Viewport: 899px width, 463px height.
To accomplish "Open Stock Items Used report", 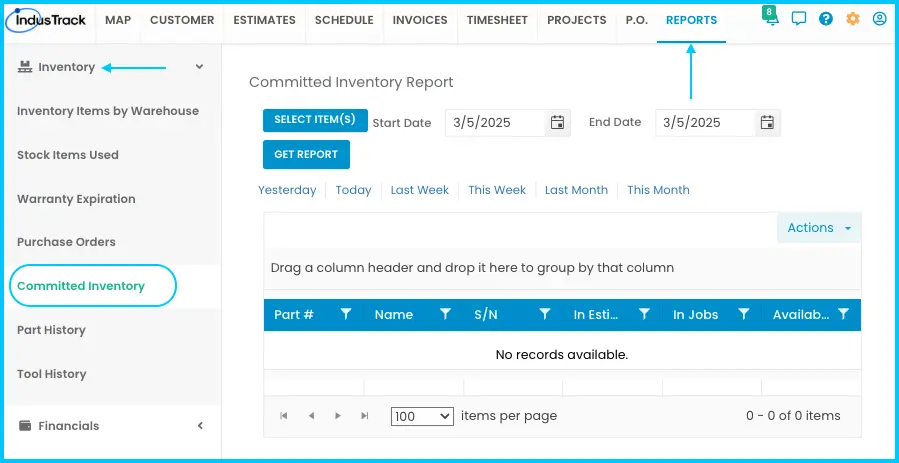I will pyautogui.click(x=68, y=155).
